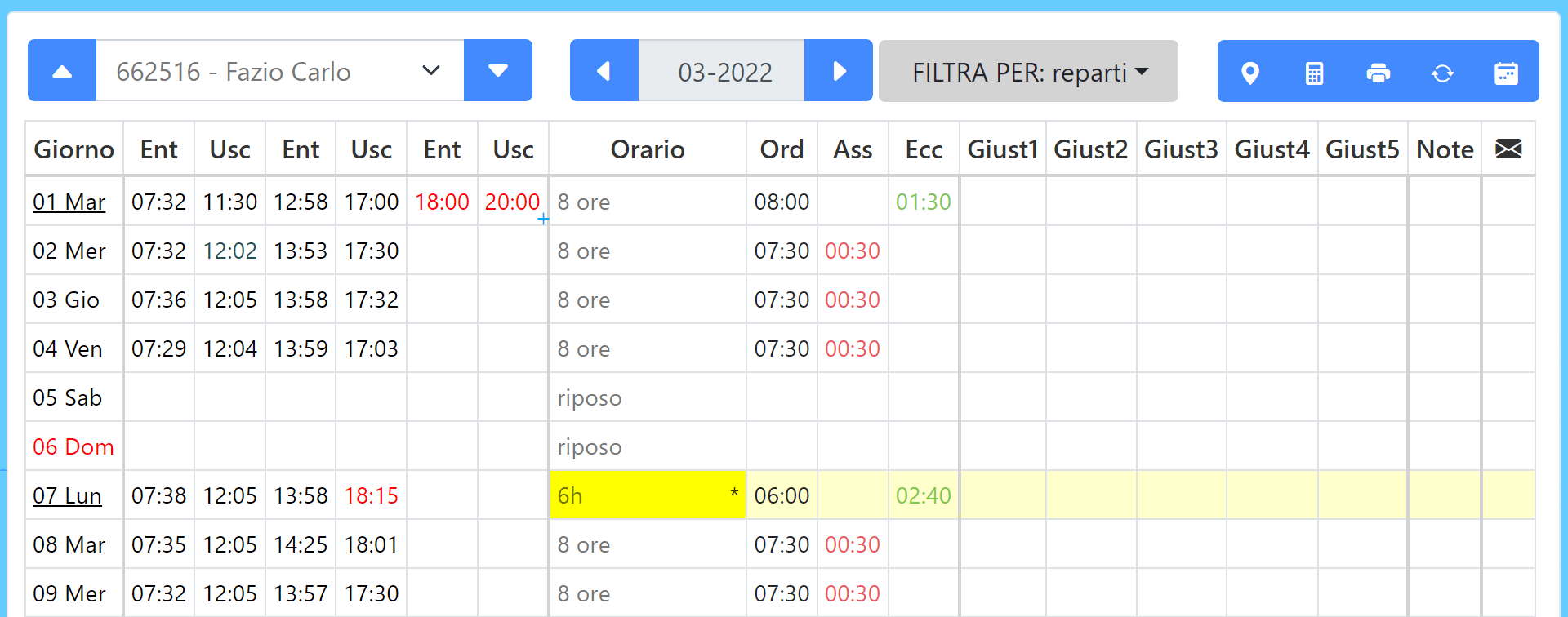Click 18:01 exit on 08 Mar
Image resolution: width=1568 pixels, height=617 pixels.
372,544
